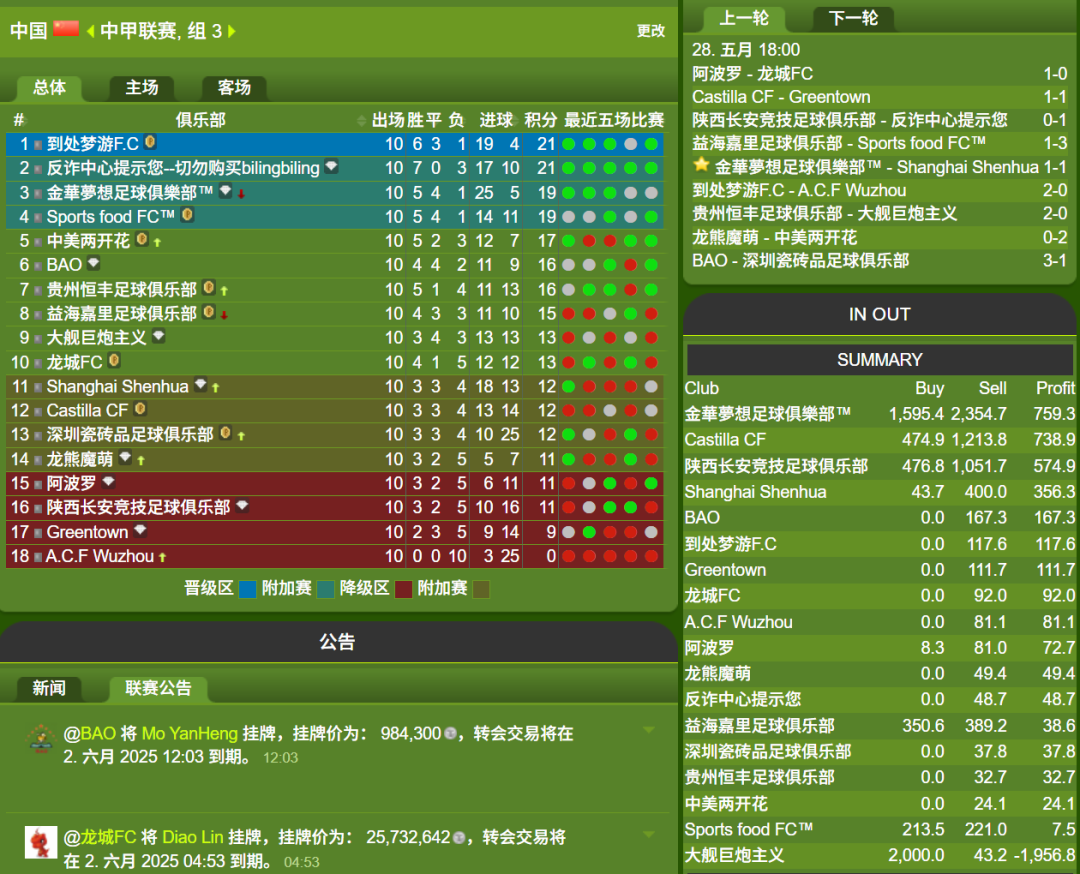This screenshot has height=874, width=1080.
Task: Click the yellow up arrow beside A.C.F Wuzhou
Action: 163,557
